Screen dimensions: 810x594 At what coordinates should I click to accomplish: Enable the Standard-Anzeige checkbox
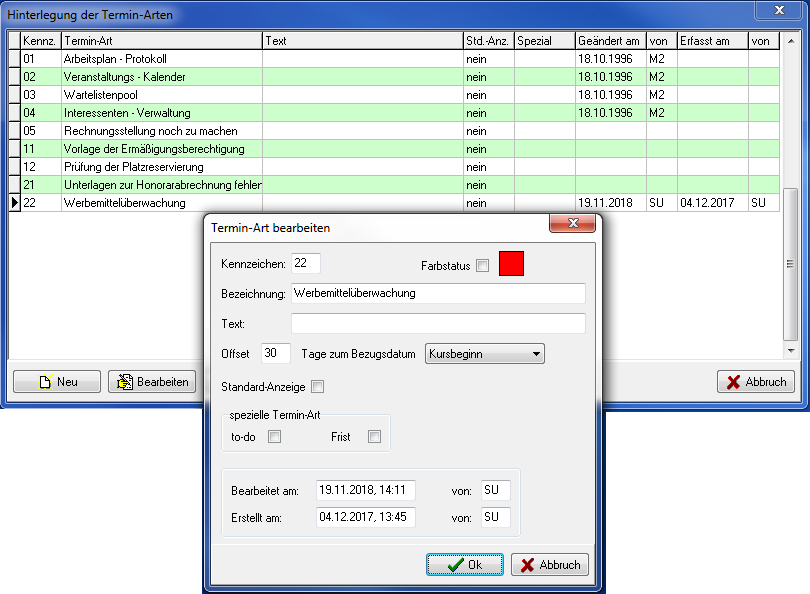(318, 386)
